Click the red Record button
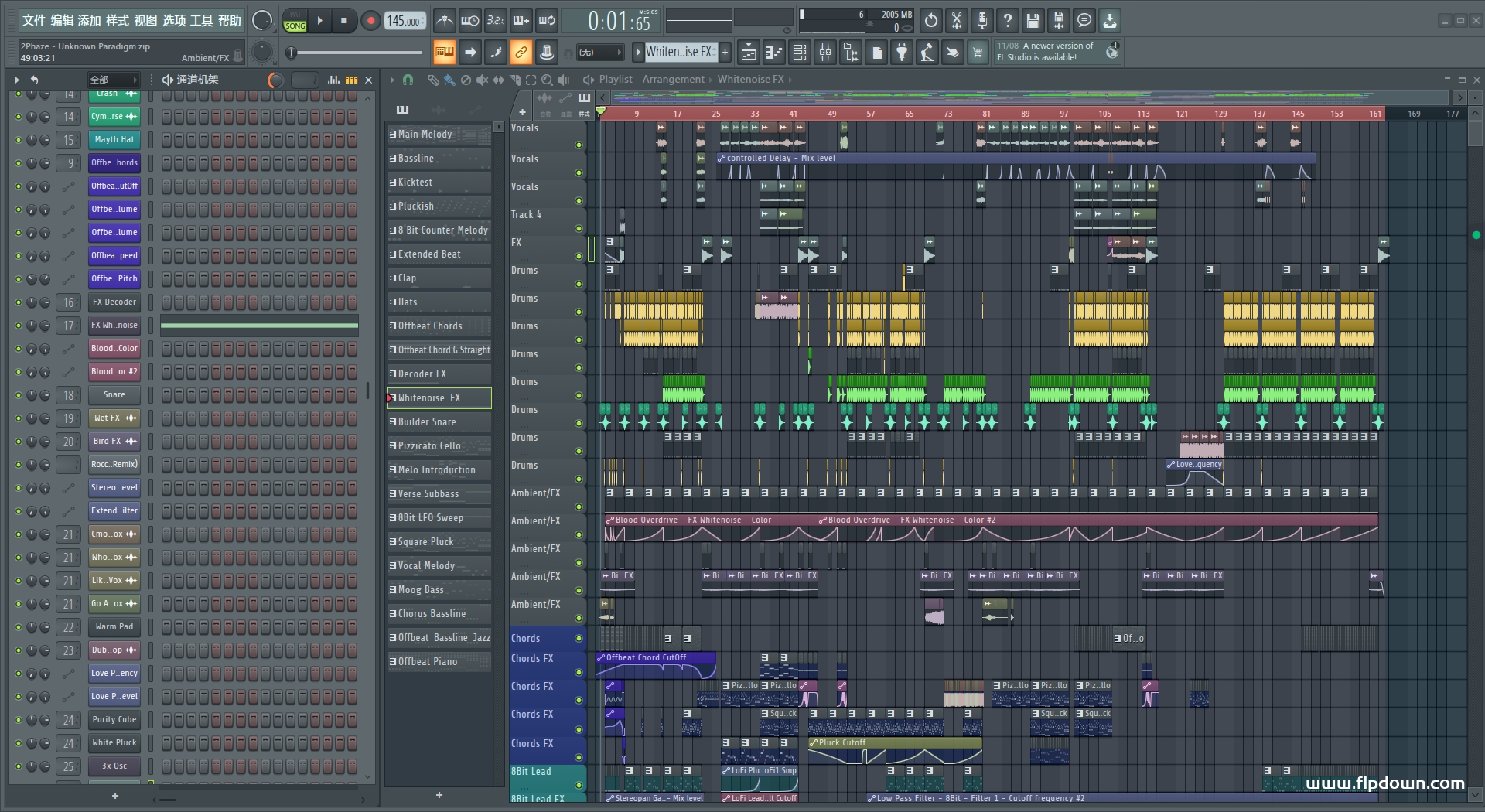1485x812 pixels. coord(370,21)
